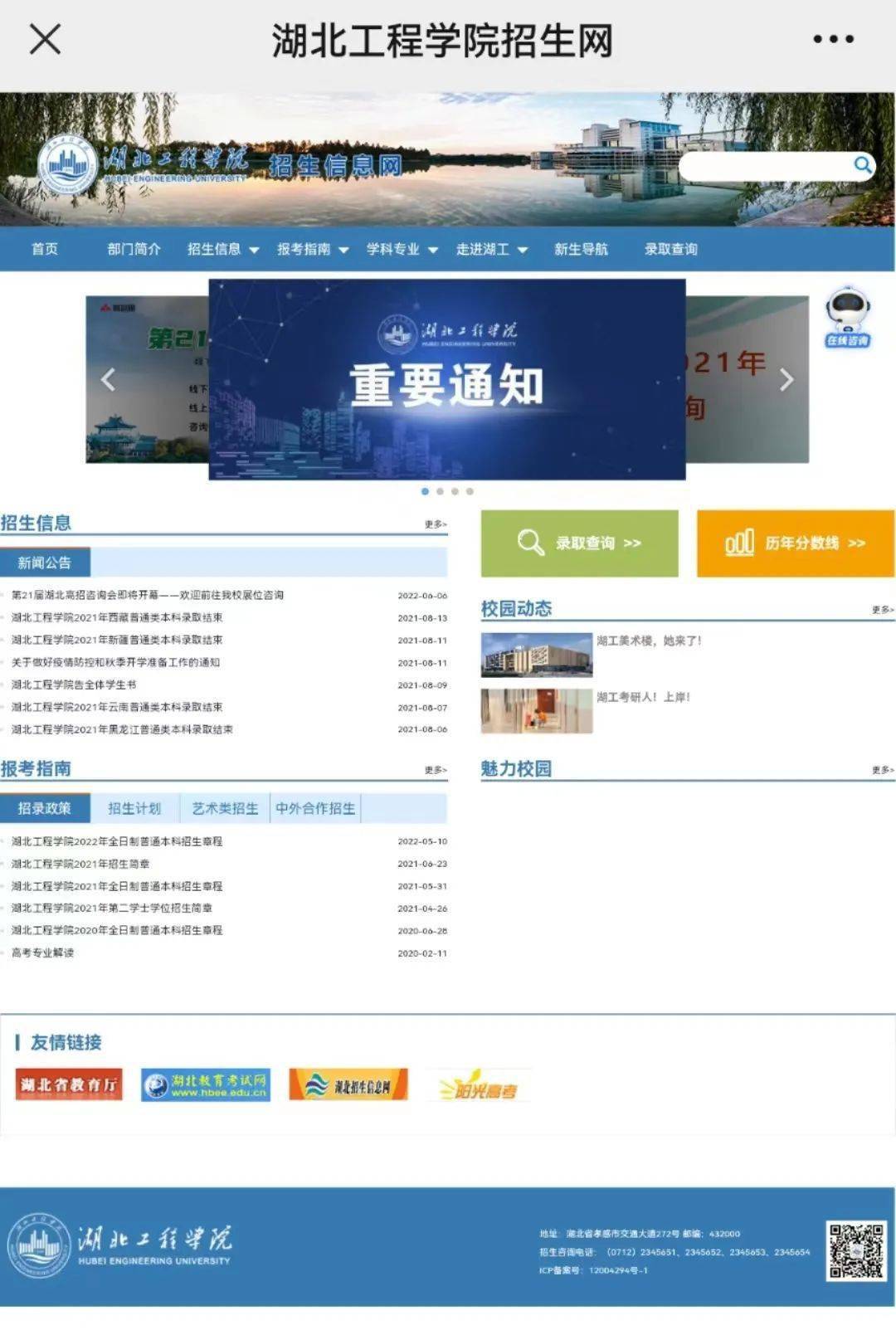The image size is (896, 1335).
Task: Open the three-dot more options menu
Action: tap(833, 39)
